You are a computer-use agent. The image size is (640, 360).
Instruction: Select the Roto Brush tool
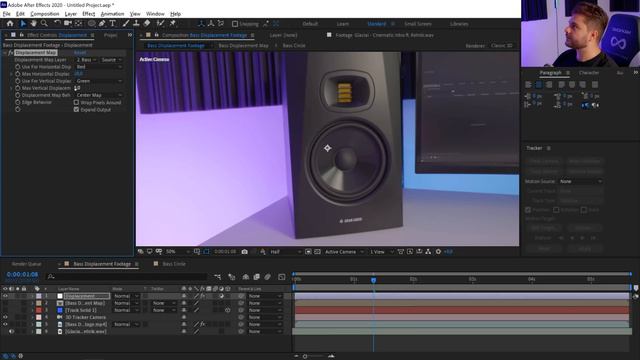coord(160,24)
